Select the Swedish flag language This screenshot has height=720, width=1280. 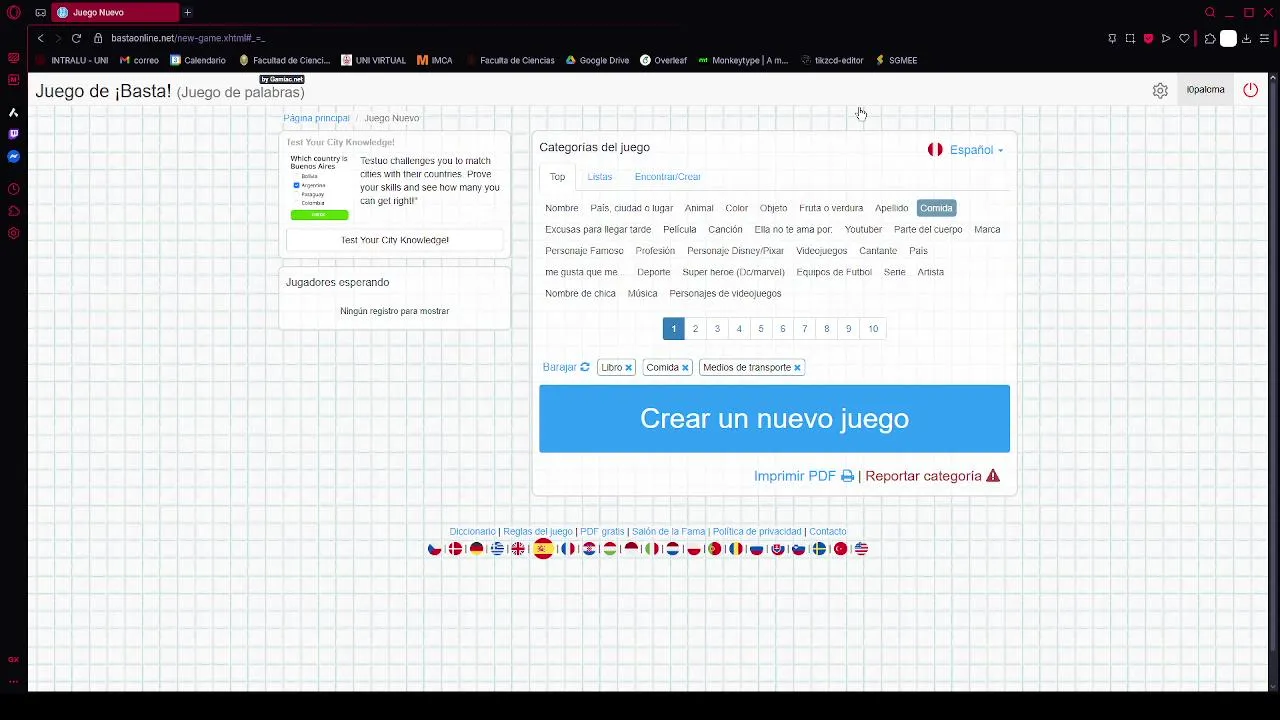point(819,549)
